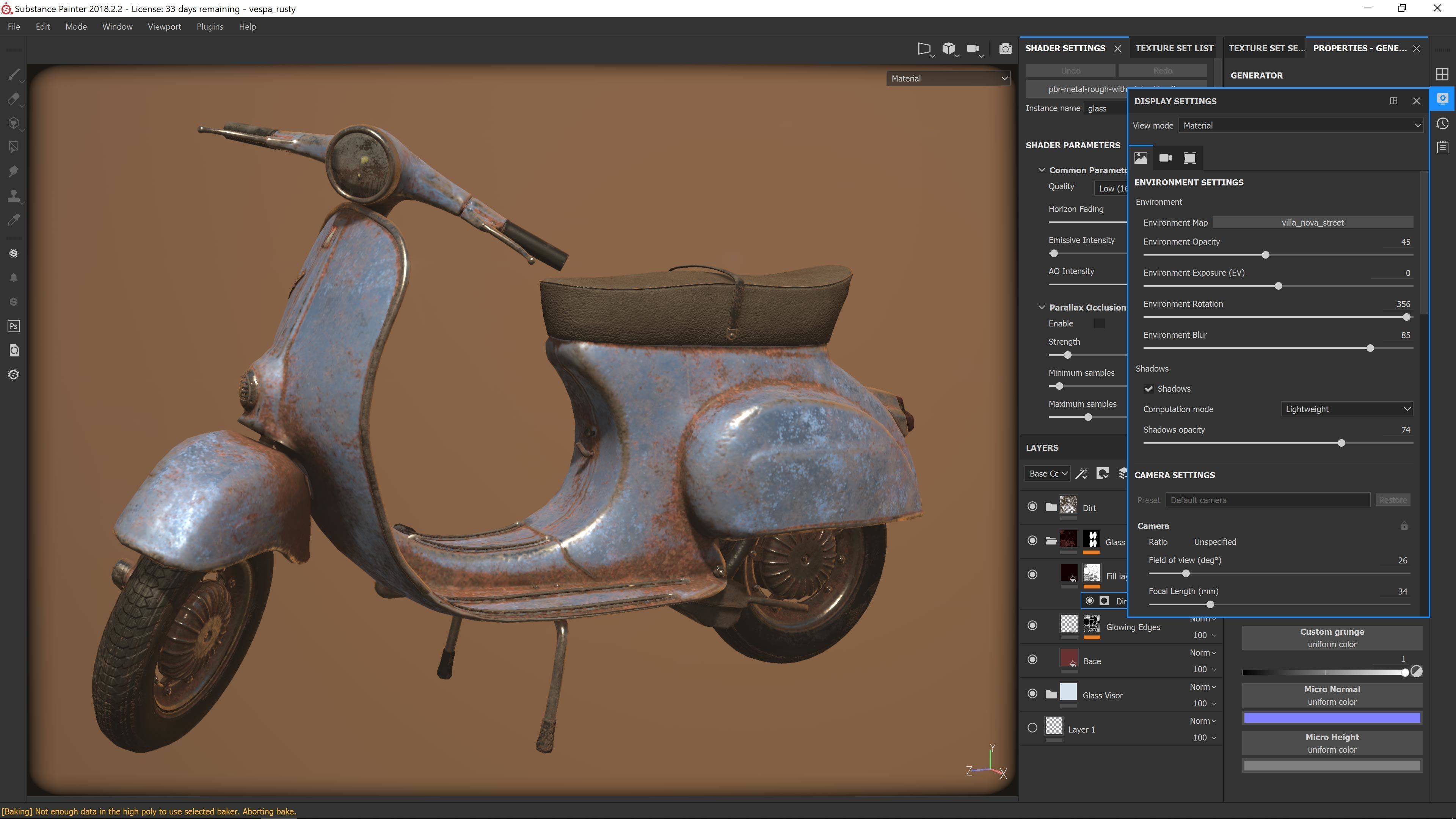Image resolution: width=1456 pixels, height=819 pixels.
Task: Select the Polygon Fill tool
Action: point(14,147)
